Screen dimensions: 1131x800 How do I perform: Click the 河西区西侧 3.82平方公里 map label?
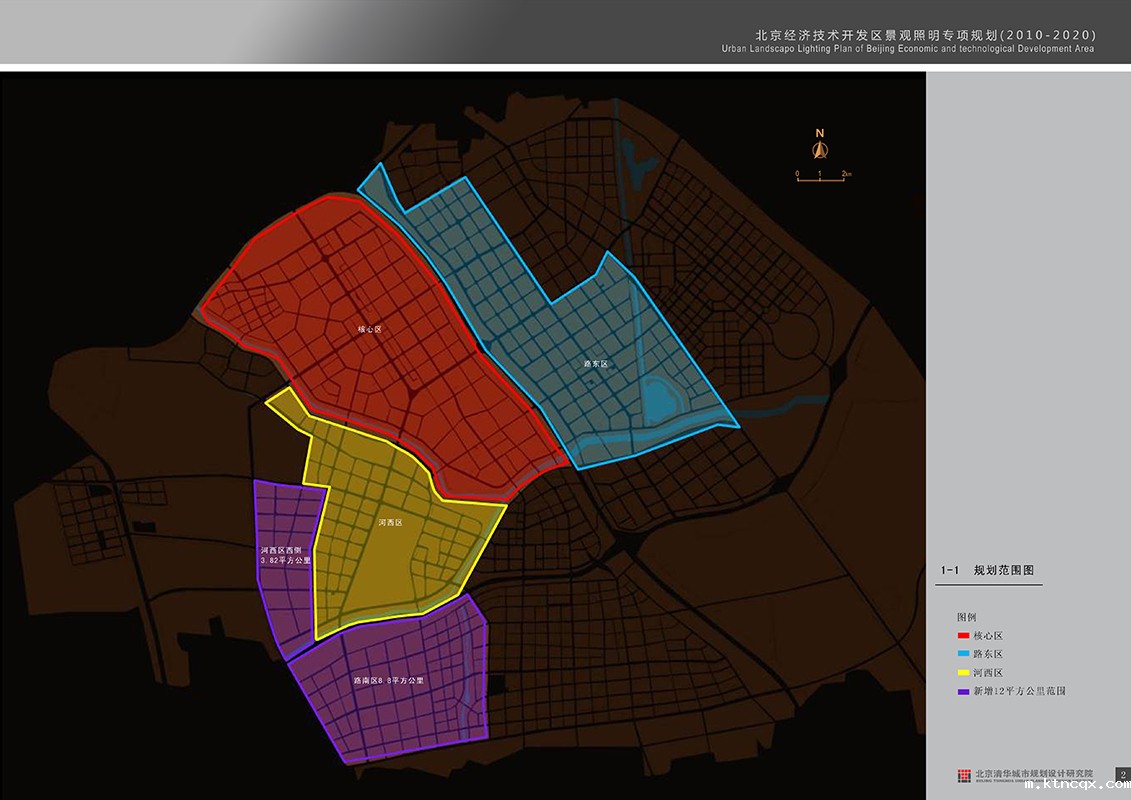pos(285,556)
